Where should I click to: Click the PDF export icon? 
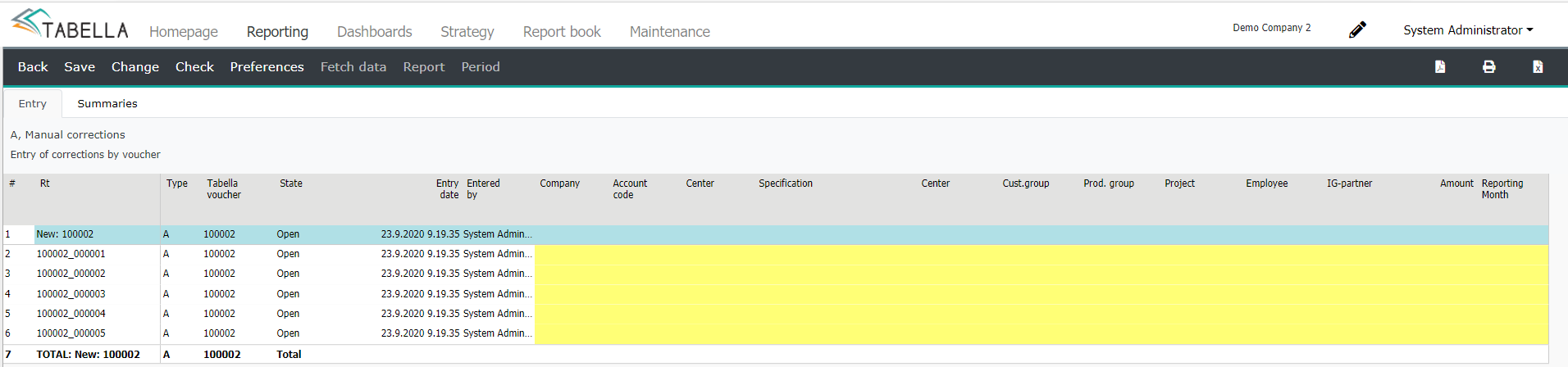(1440, 67)
